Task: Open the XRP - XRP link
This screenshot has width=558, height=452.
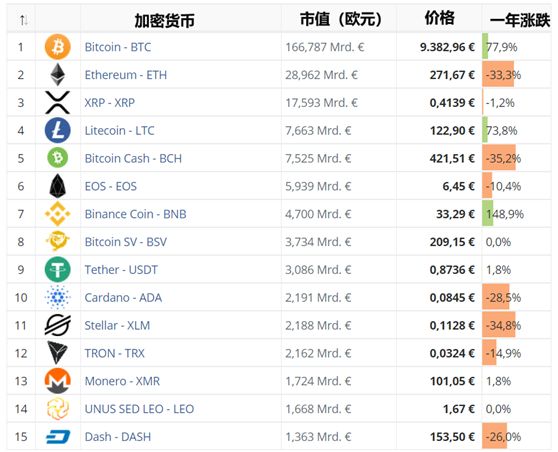Action: [110, 103]
